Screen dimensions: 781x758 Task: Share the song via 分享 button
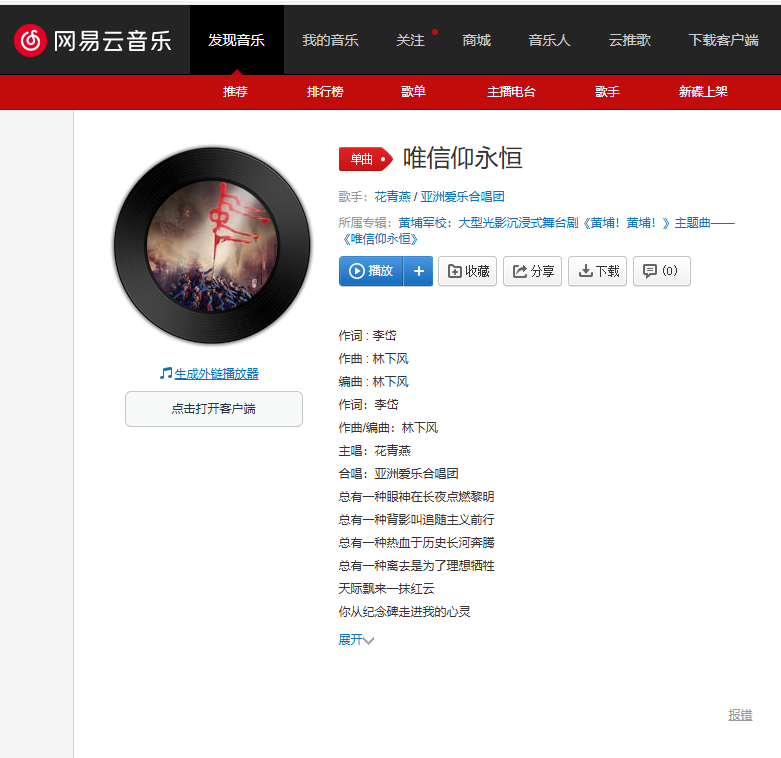pos(532,271)
